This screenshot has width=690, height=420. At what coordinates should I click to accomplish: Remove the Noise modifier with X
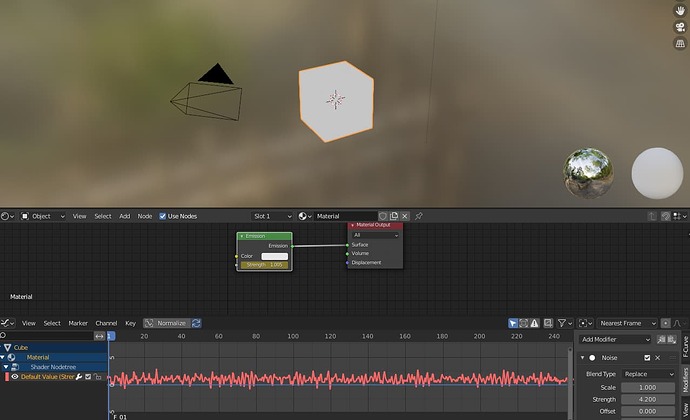pyautogui.click(x=657, y=358)
